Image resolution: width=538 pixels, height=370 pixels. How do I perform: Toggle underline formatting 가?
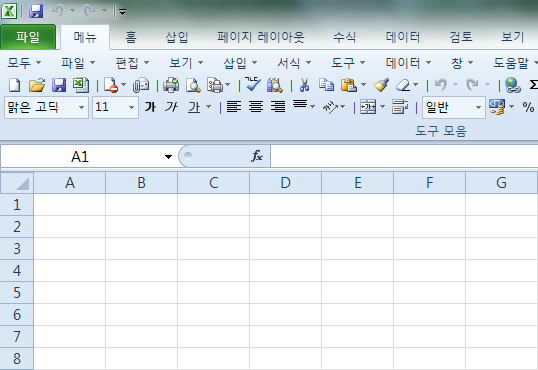pos(194,107)
